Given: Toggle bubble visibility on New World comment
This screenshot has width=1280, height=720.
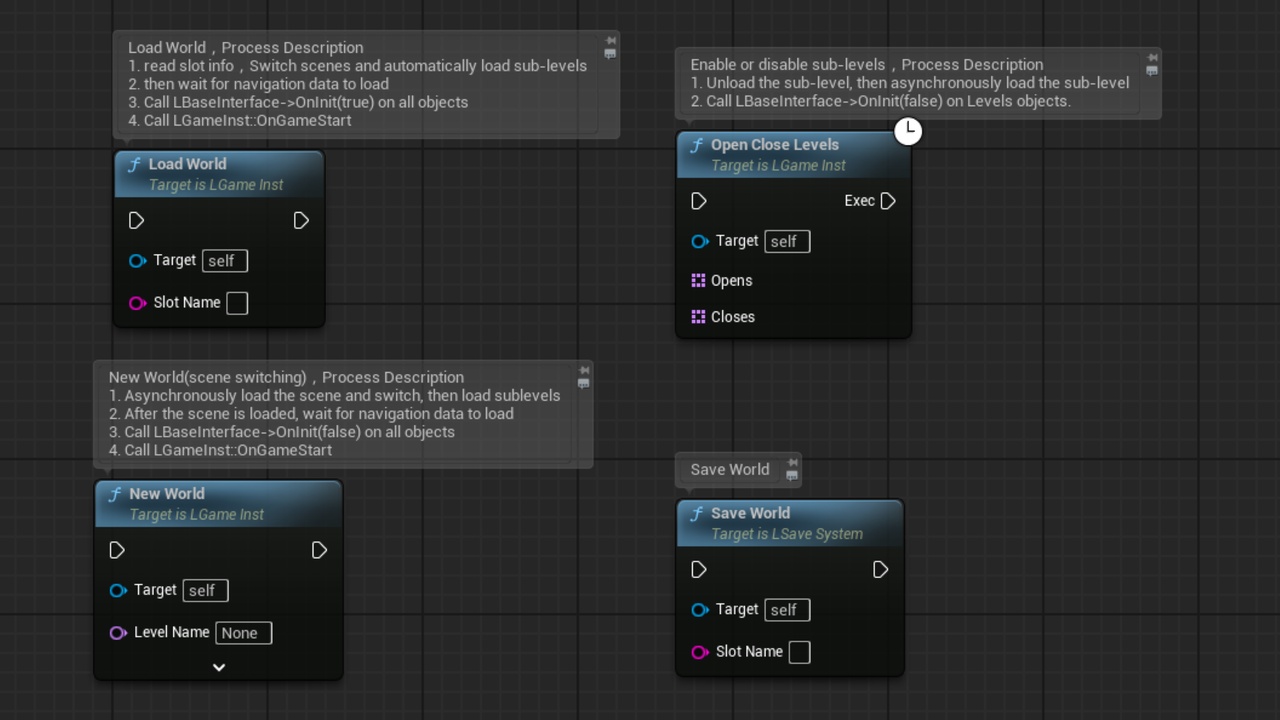Looking at the screenshot, I should pos(584,384).
